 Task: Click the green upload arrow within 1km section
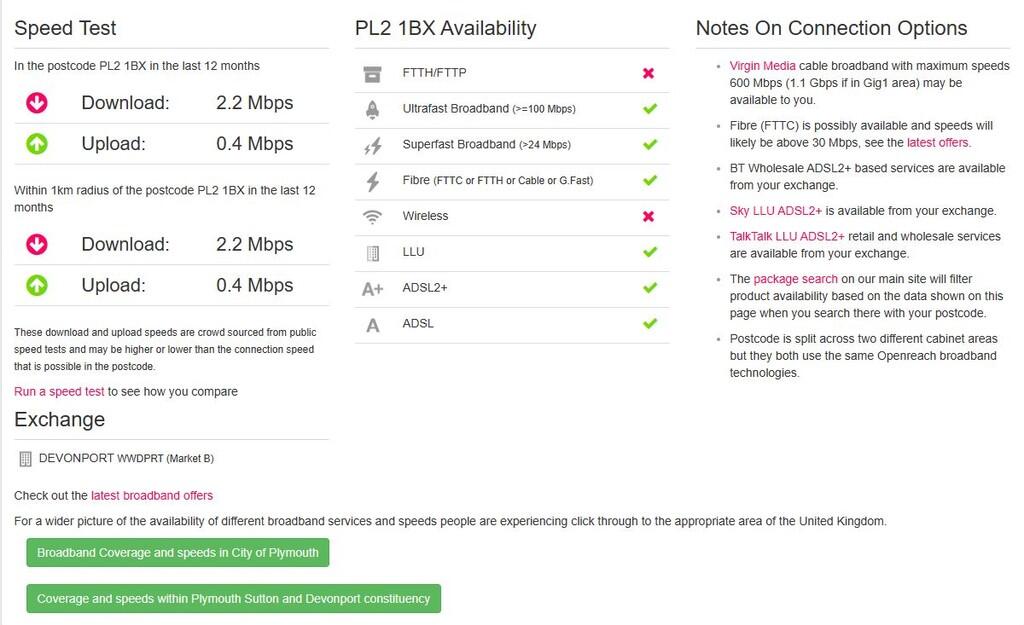[37, 285]
